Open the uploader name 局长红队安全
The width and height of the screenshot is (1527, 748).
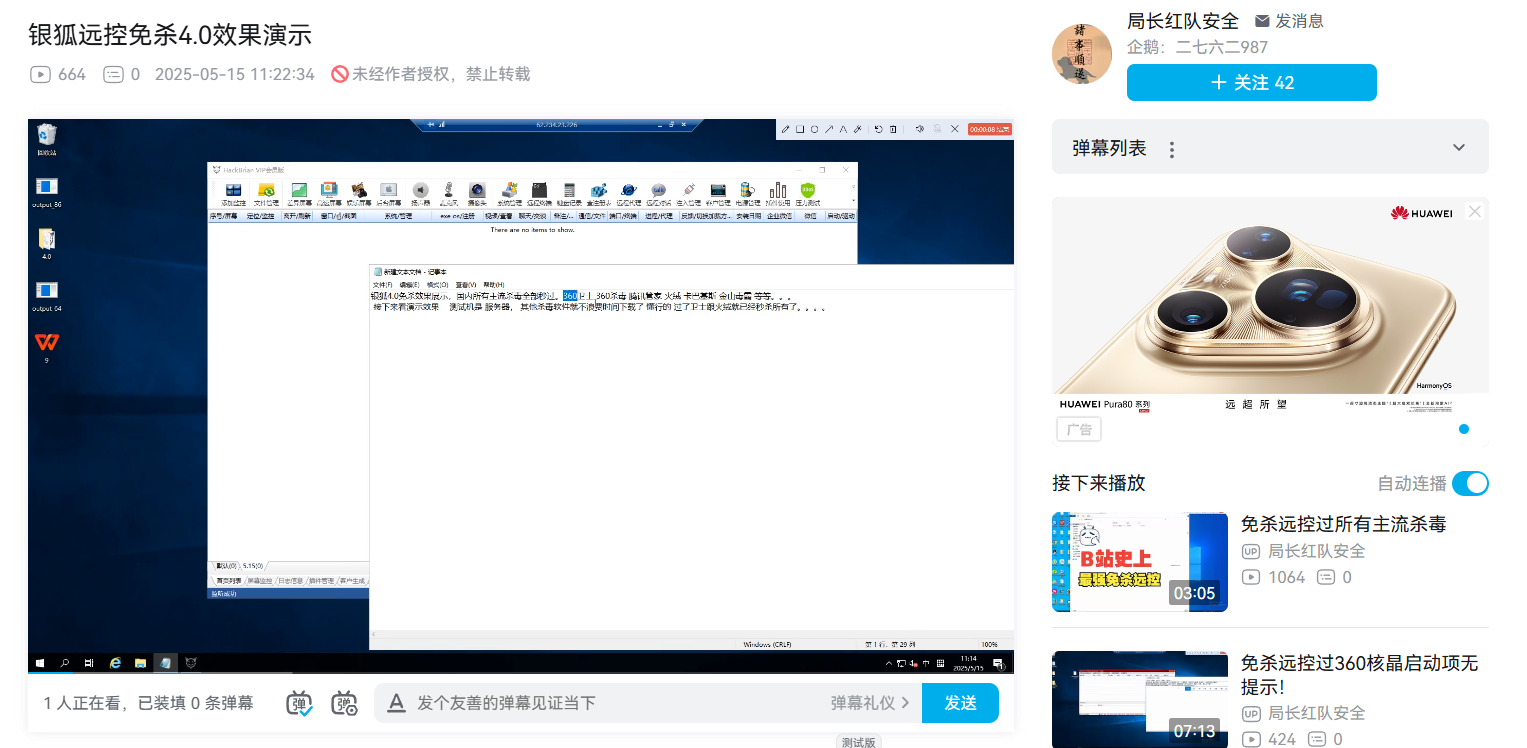(x=1182, y=21)
